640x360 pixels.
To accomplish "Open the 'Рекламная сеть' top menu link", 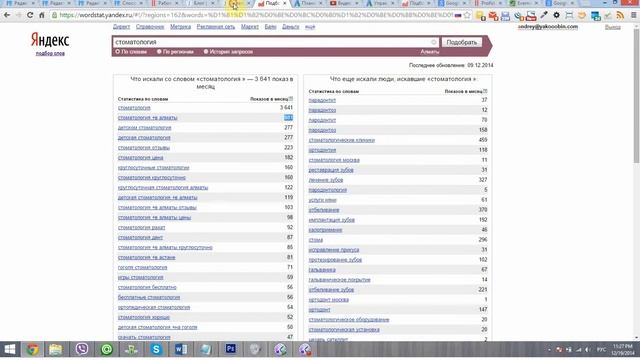I will pos(216,27).
